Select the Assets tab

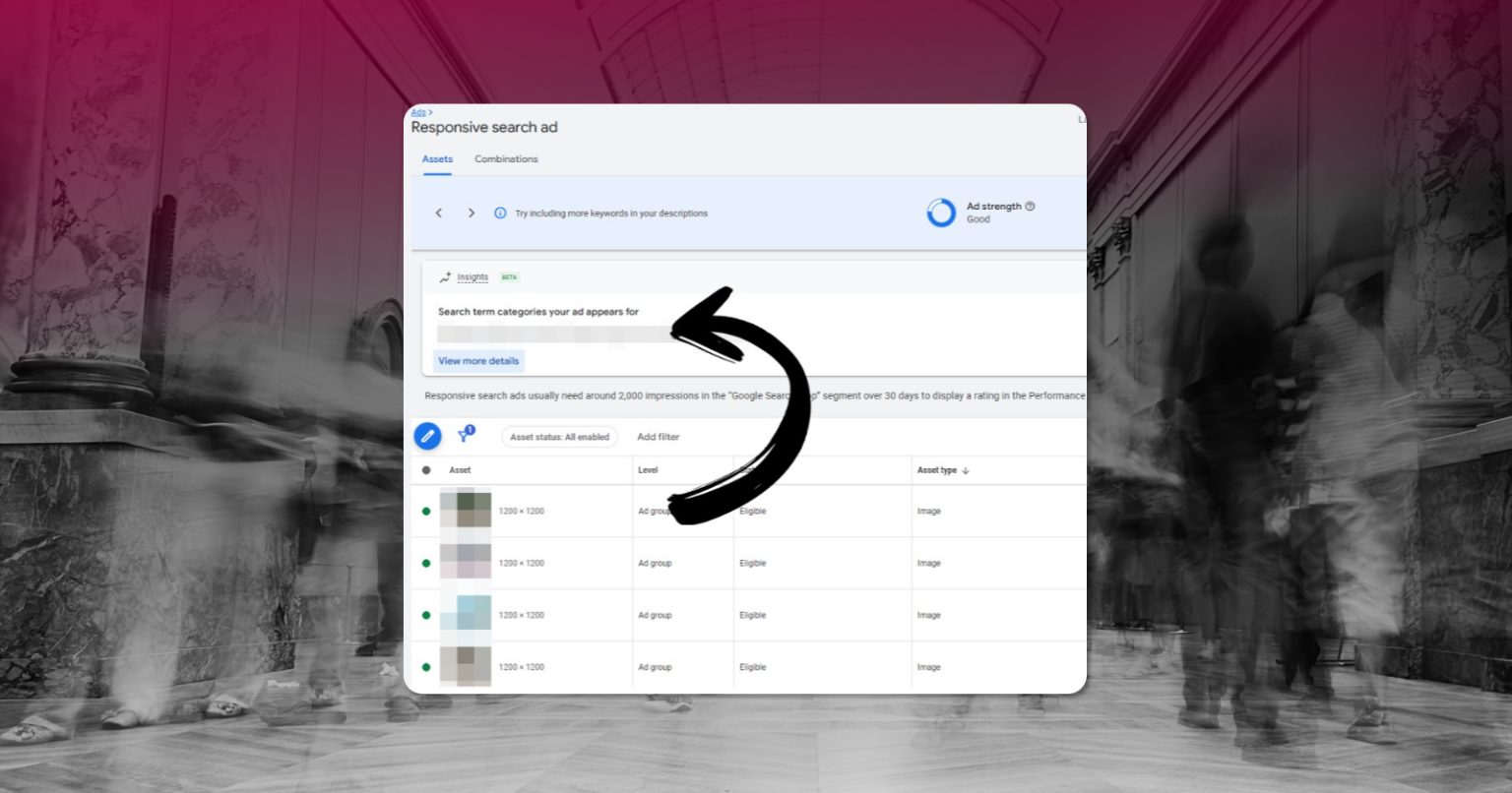click(x=437, y=159)
